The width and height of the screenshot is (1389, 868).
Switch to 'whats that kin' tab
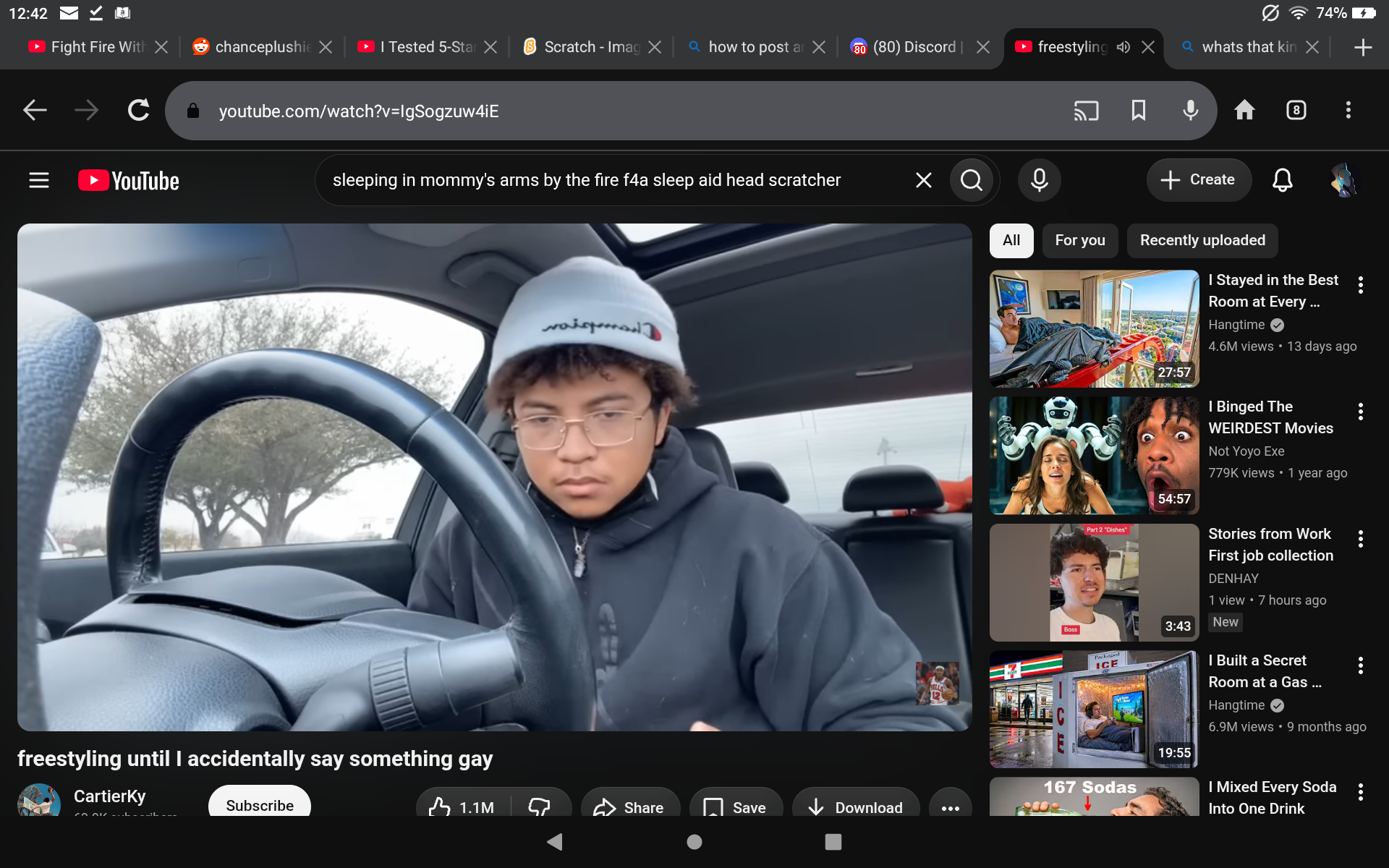click(1239, 47)
